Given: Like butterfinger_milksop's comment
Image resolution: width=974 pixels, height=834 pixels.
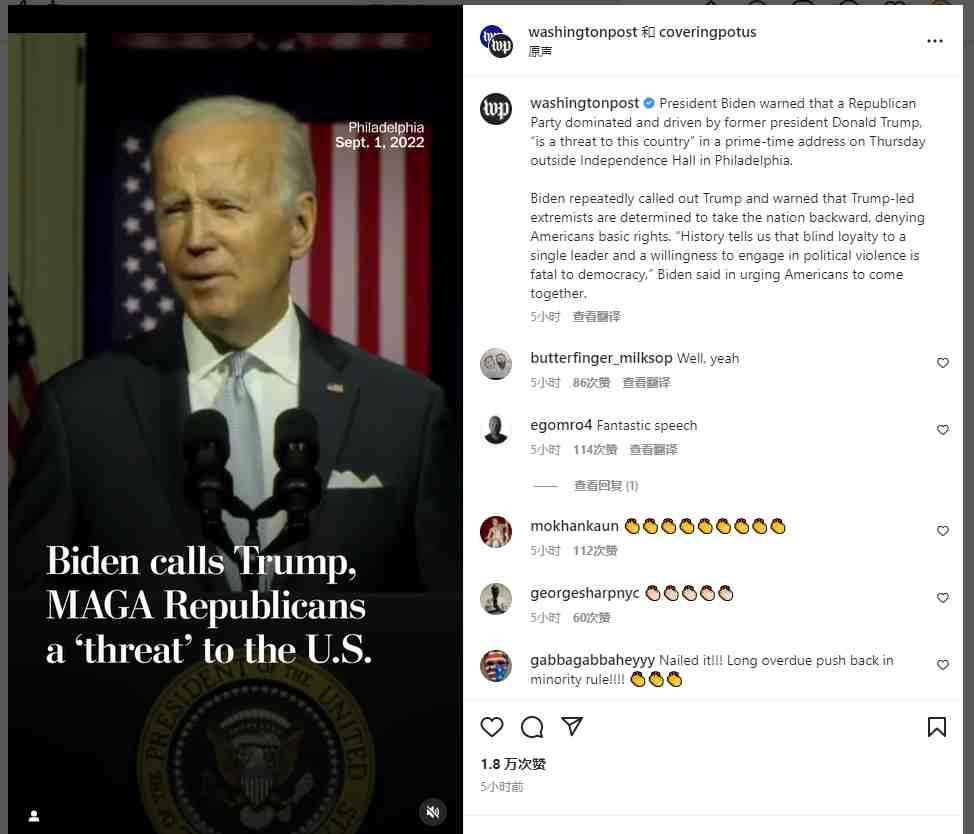Looking at the screenshot, I should click(x=942, y=363).
